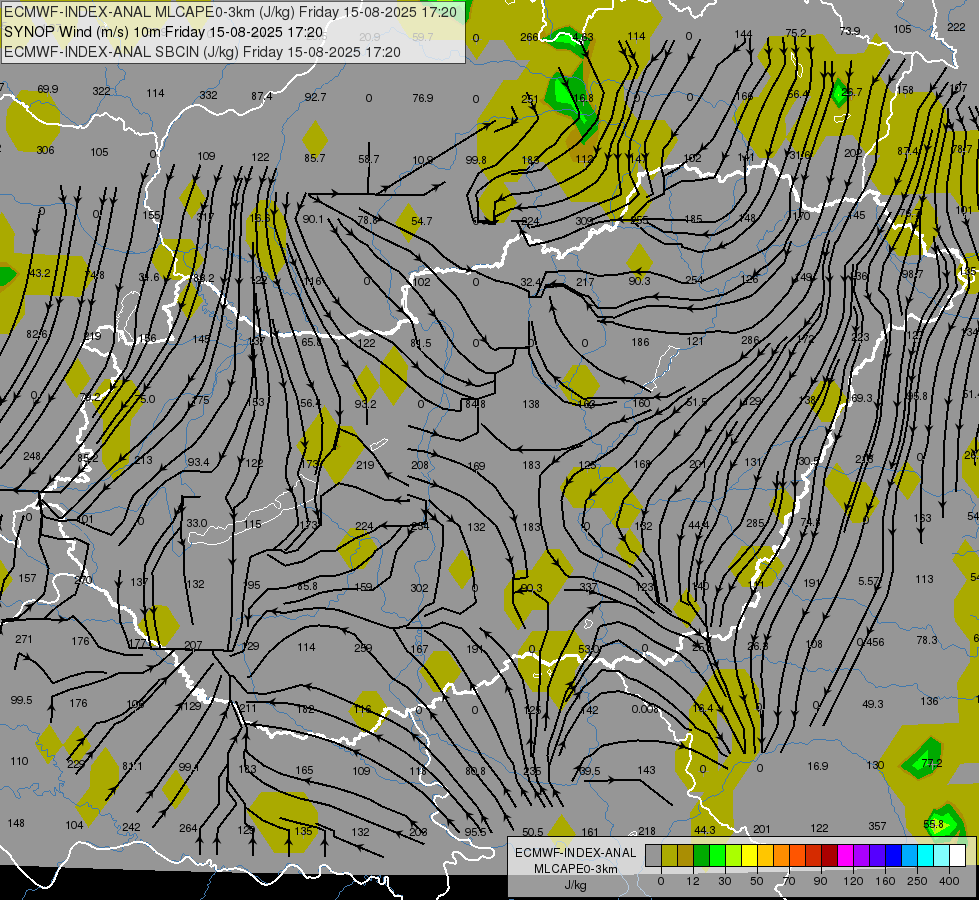Click the legend tick label 50

point(757,881)
